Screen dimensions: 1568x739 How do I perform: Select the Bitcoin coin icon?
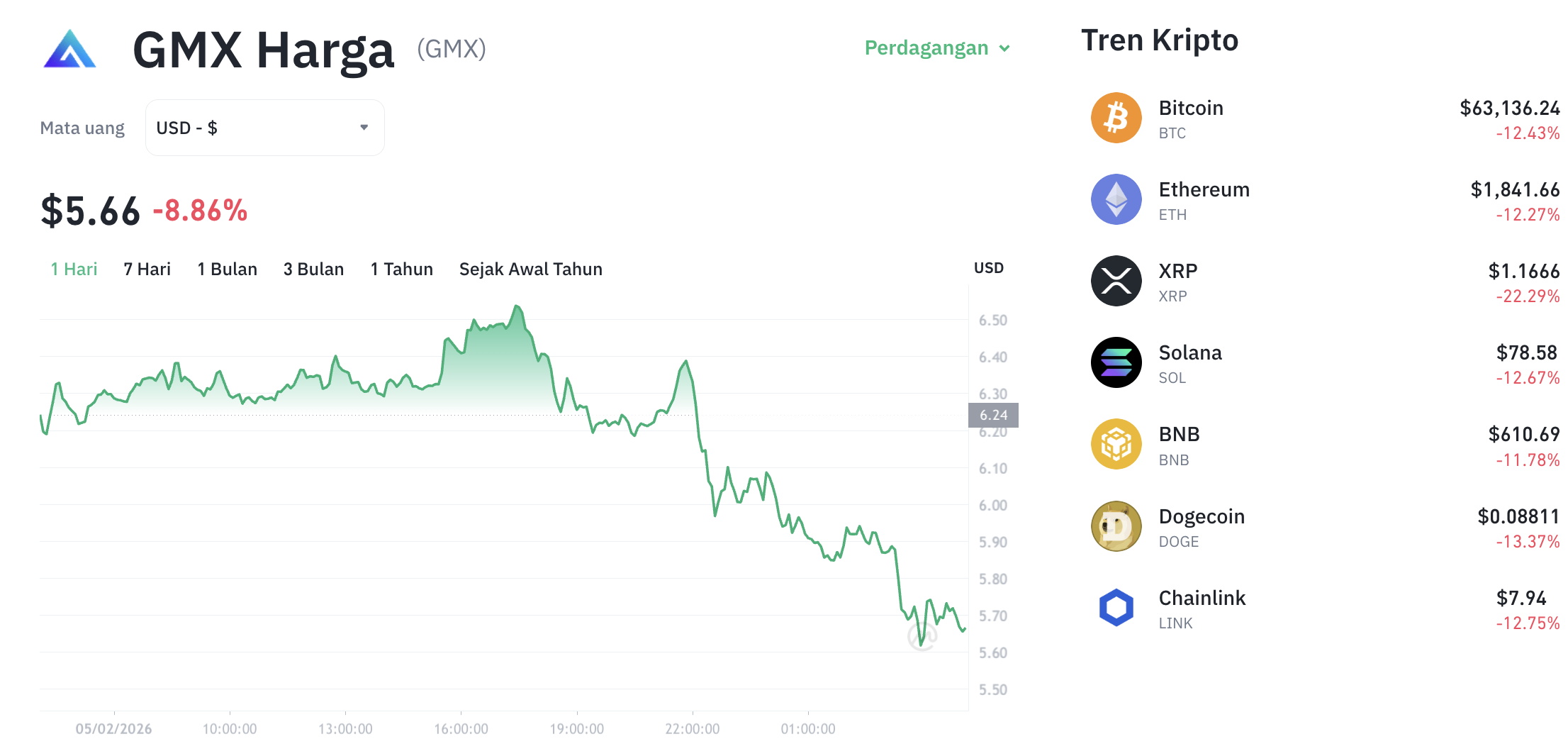tap(1116, 118)
